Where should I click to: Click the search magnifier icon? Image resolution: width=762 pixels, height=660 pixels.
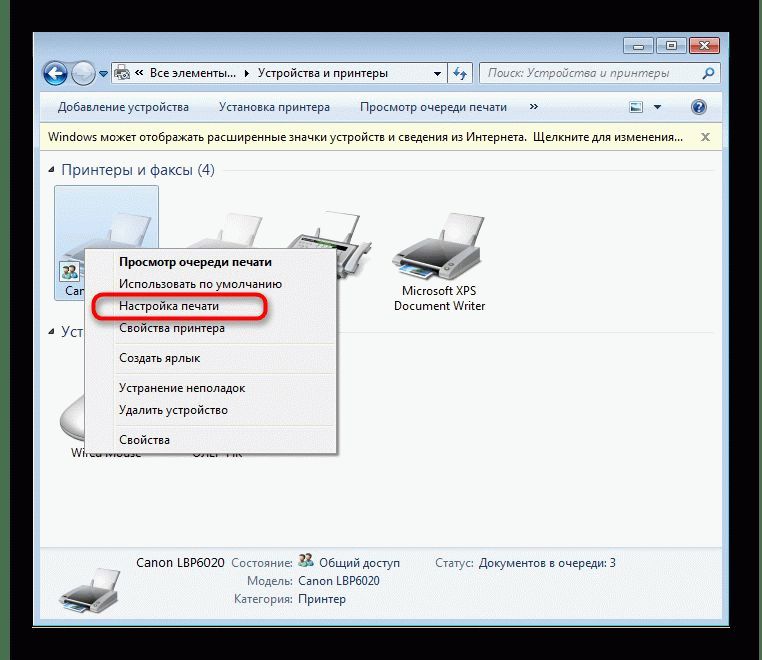point(708,73)
